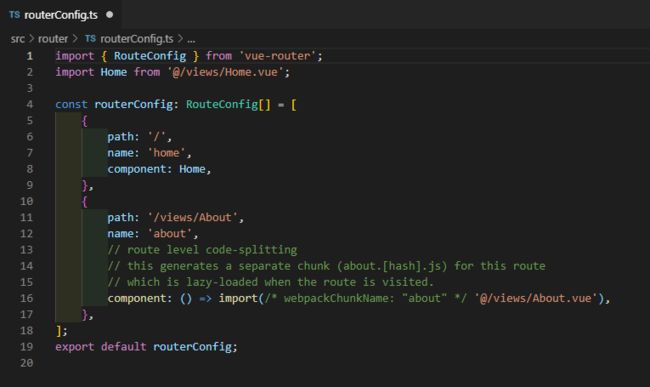Expand chevron after router in breadcrumb
The height and width of the screenshot is (387, 650).
pos(75,39)
